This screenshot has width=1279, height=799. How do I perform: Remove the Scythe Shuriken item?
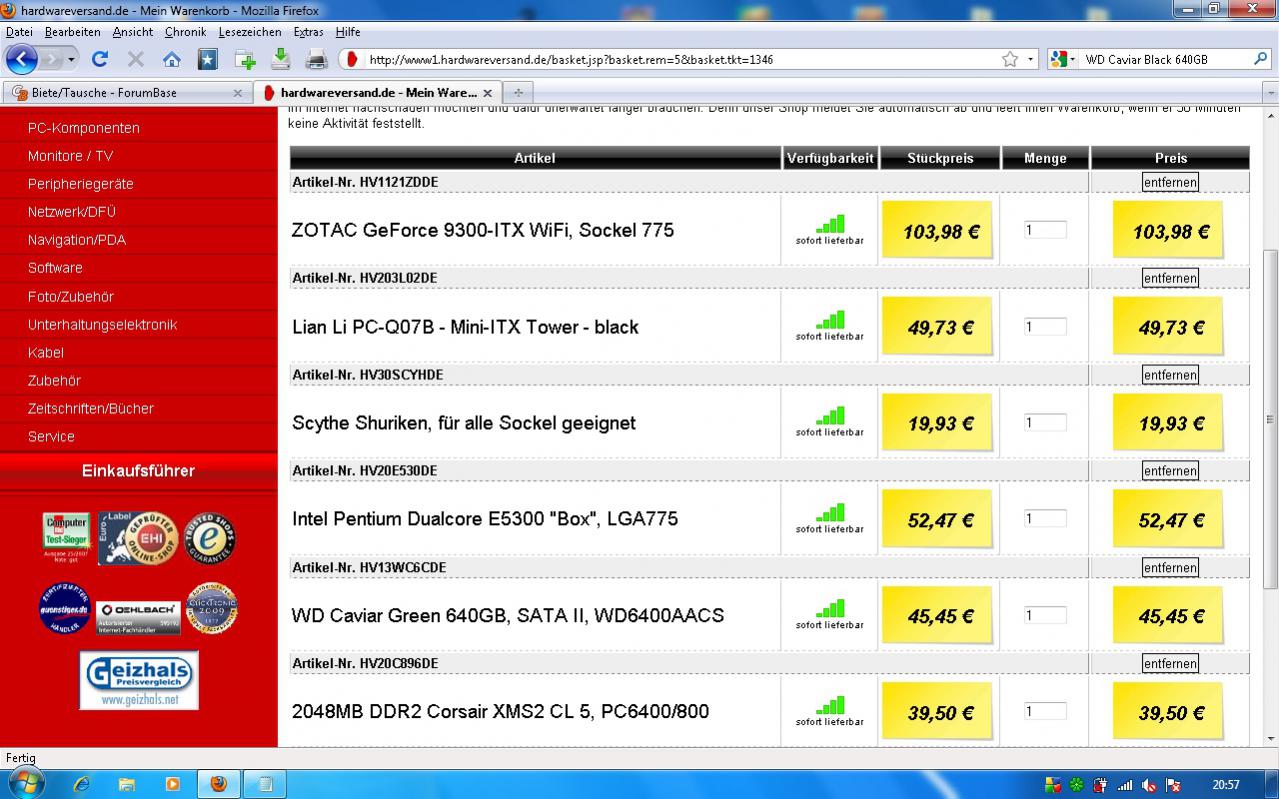(x=1170, y=375)
